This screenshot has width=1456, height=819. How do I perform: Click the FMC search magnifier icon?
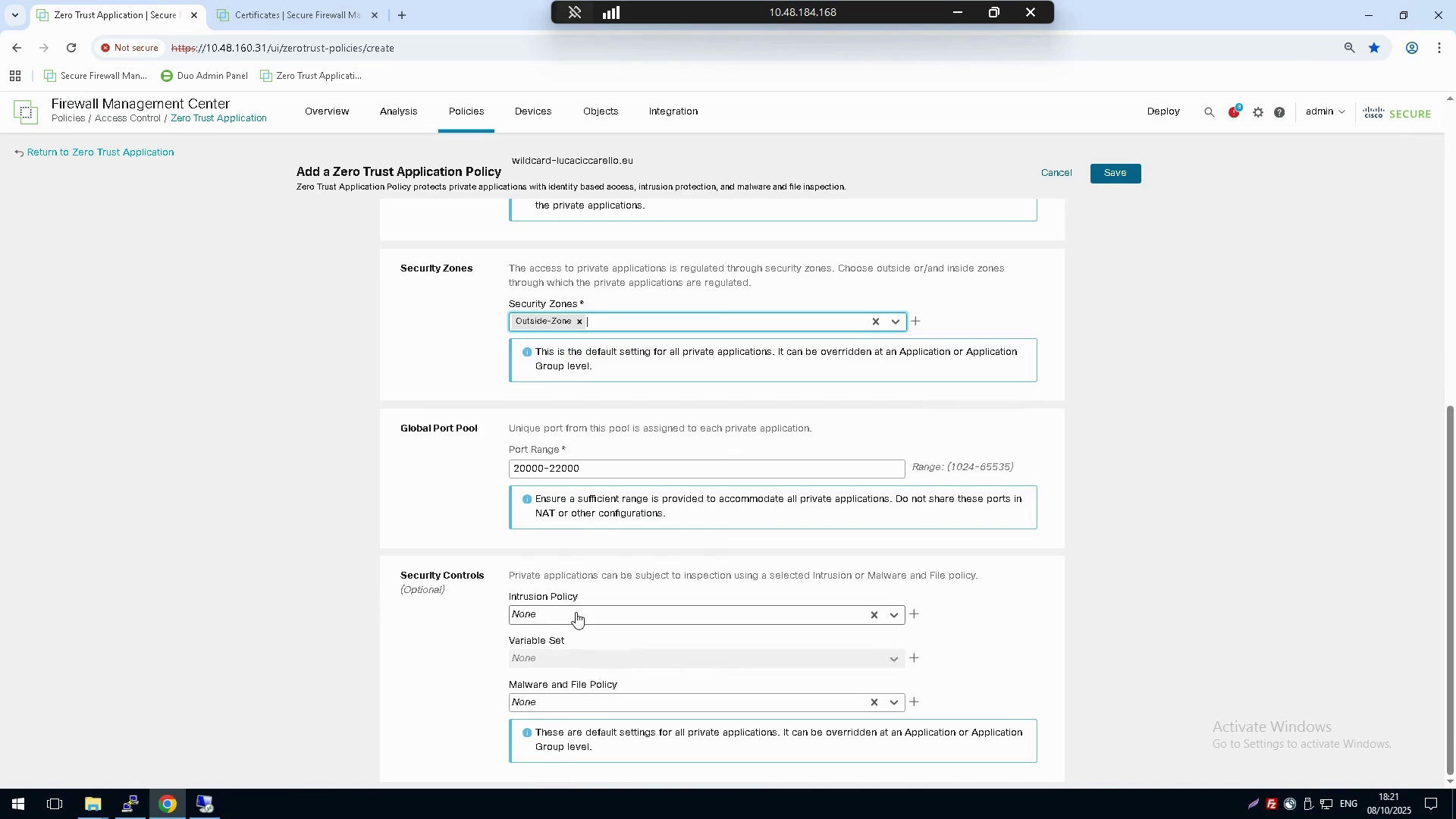pyautogui.click(x=1209, y=112)
